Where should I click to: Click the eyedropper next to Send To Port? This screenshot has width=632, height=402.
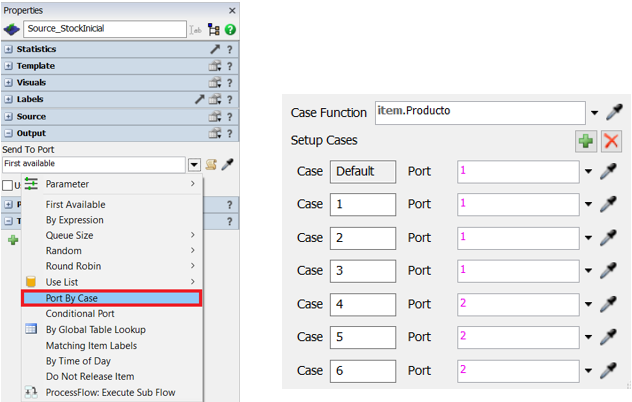coord(227,164)
